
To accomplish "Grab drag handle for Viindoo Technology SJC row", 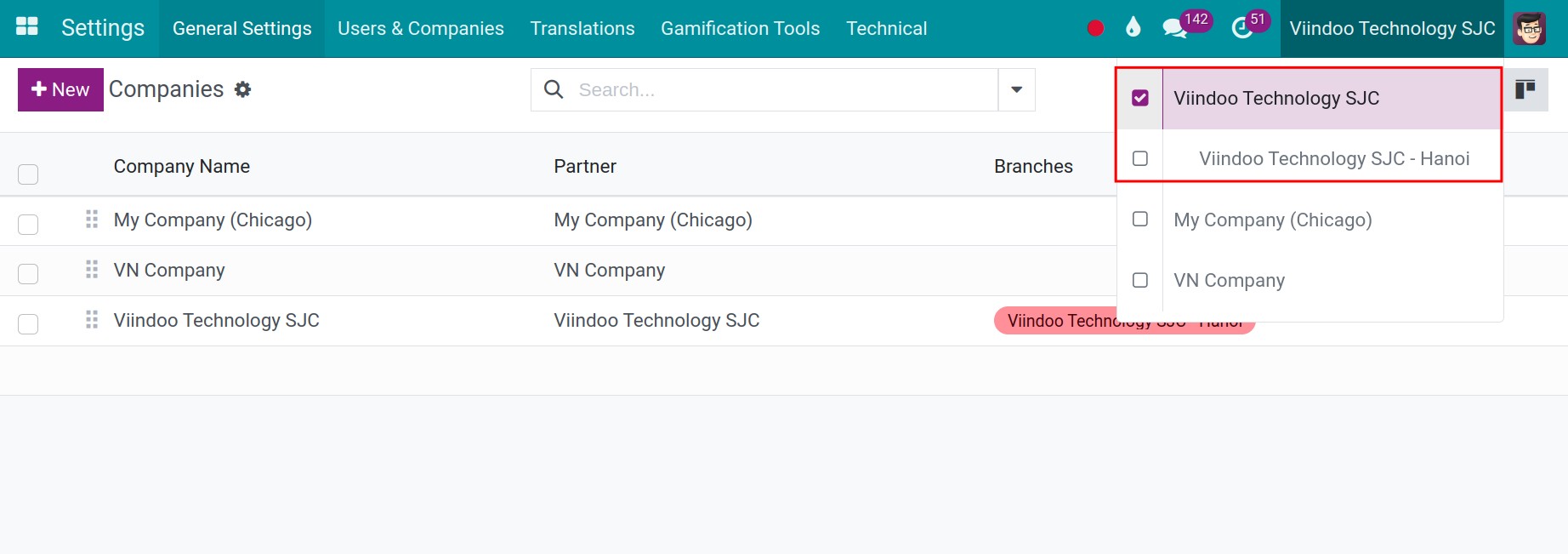I will pyautogui.click(x=92, y=320).
